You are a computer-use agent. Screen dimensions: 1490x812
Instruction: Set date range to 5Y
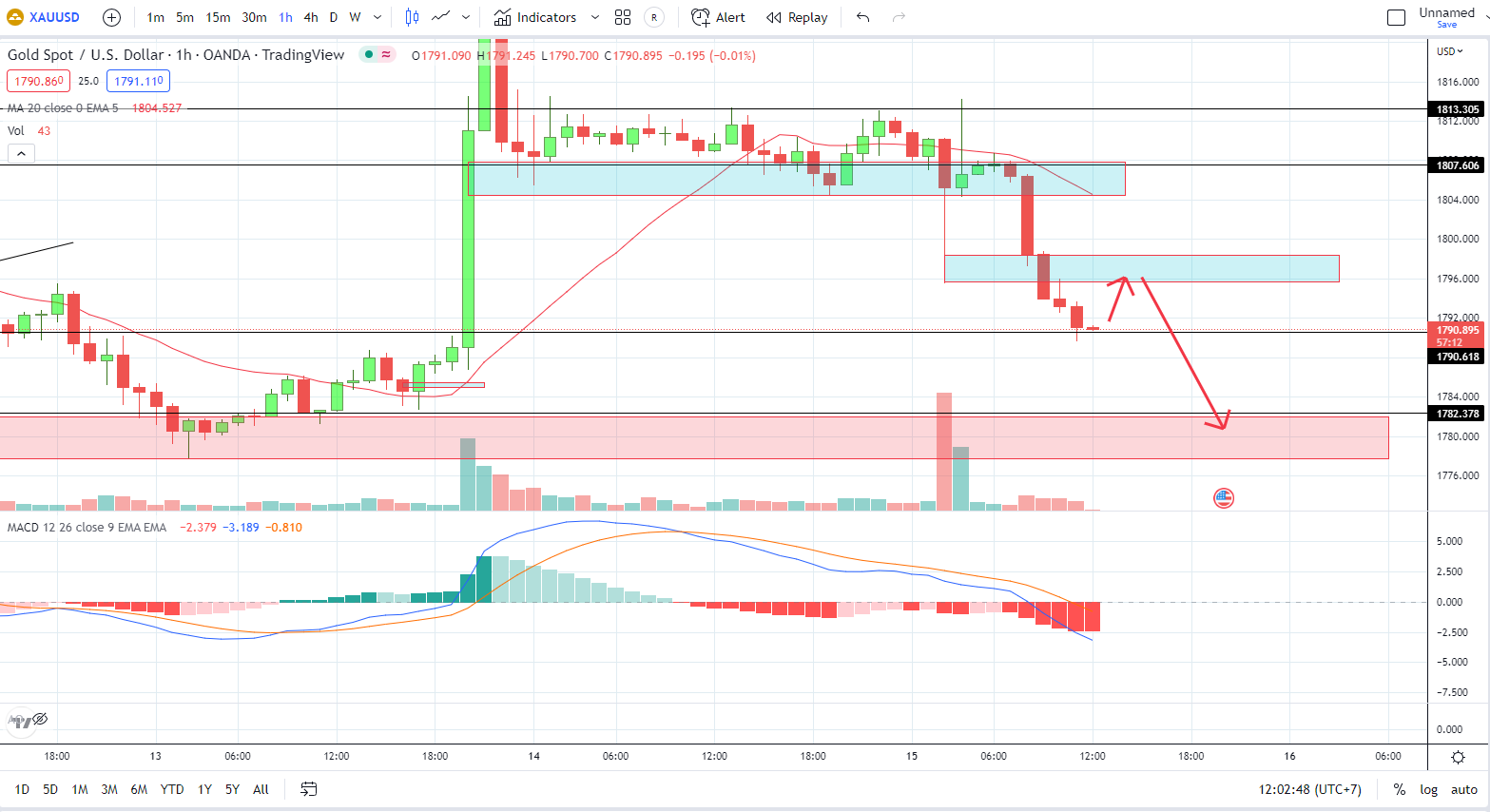coord(232,789)
